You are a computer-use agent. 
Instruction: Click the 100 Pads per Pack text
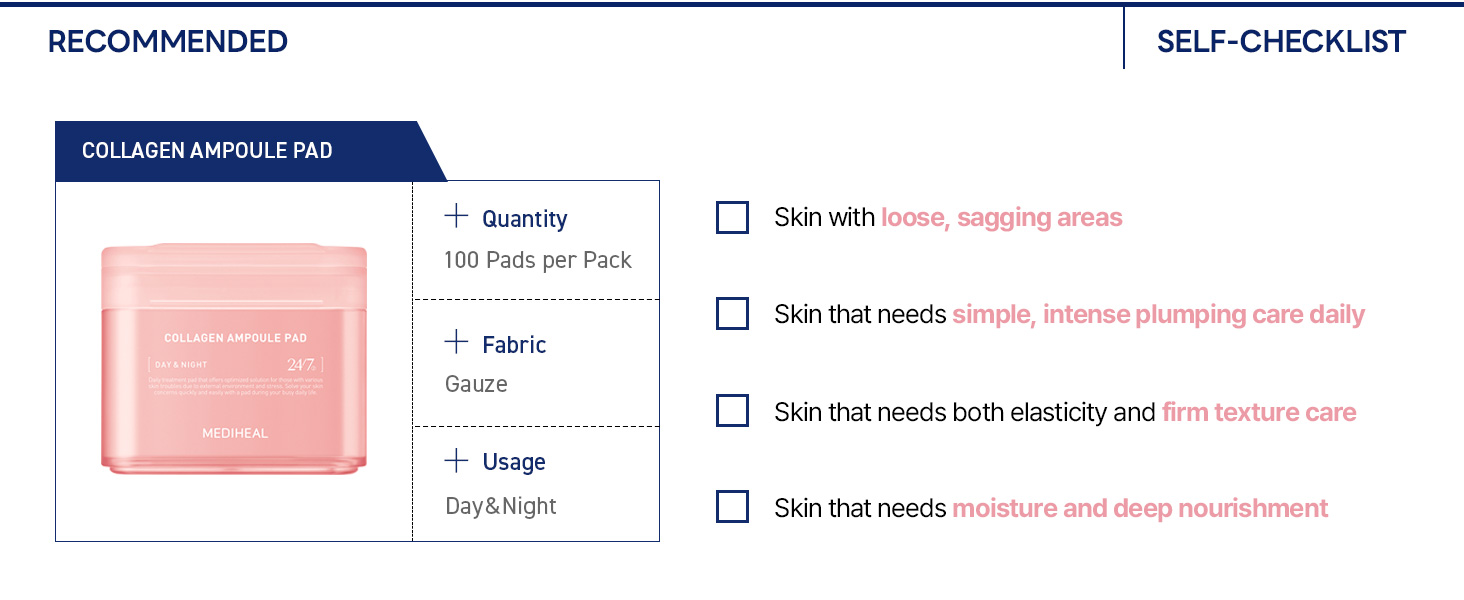(x=538, y=260)
